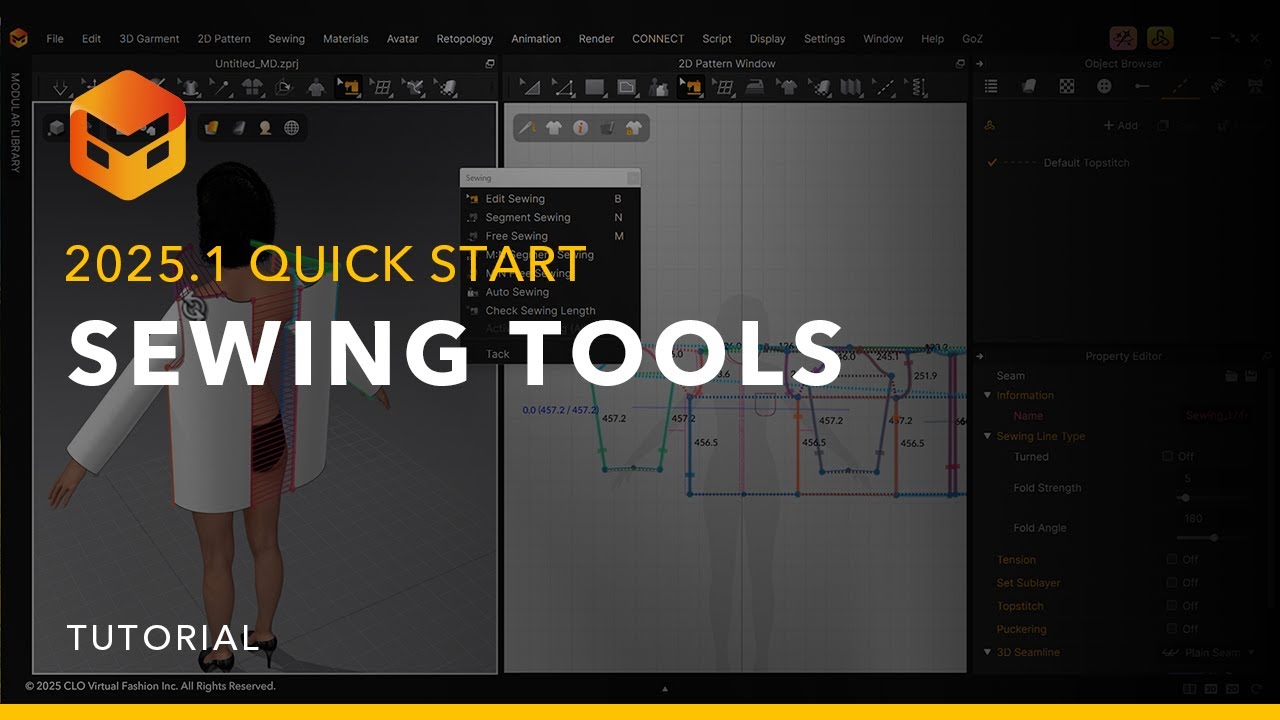
Task: Pop out the 2D Pattern Window
Action: (x=960, y=63)
